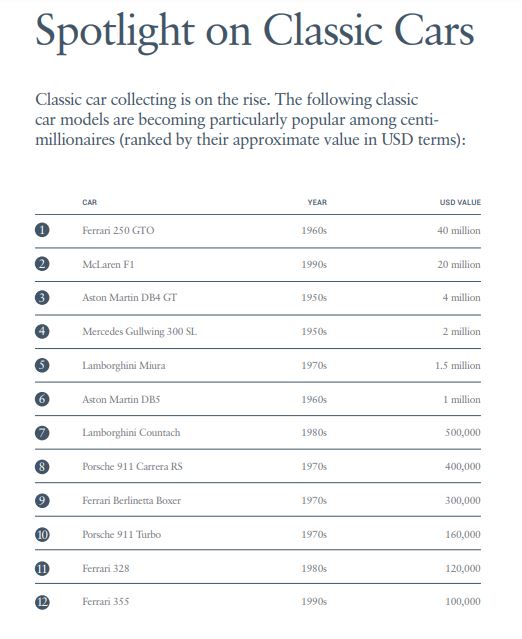Click the 100,000 value for Ferrari 355

[x=463, y=601]
